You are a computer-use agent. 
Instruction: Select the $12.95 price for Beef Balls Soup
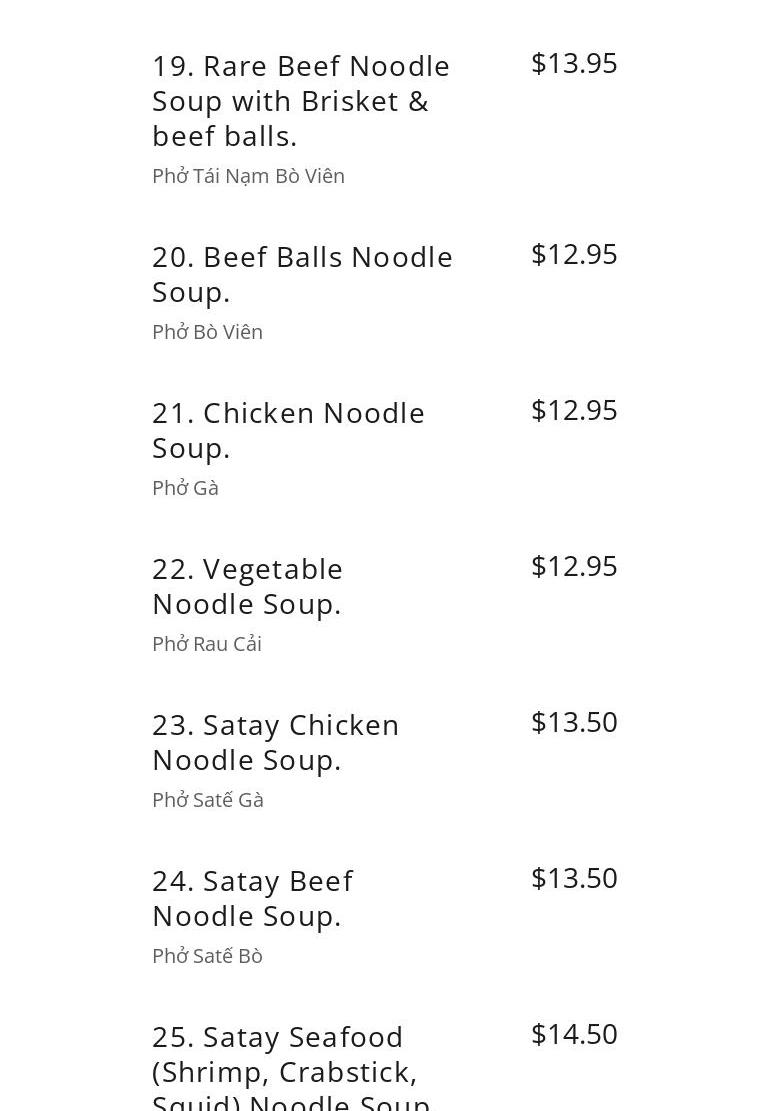coord(574,254)
